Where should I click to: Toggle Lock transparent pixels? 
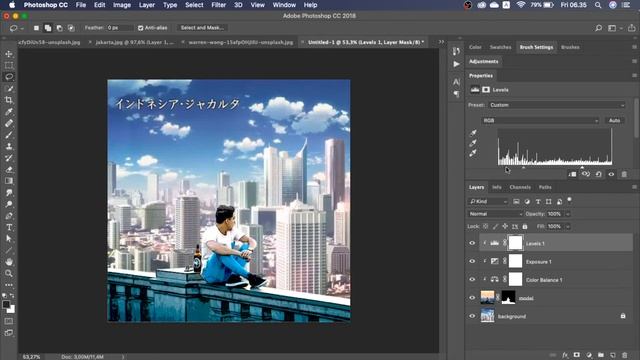[x=485, y=226]
